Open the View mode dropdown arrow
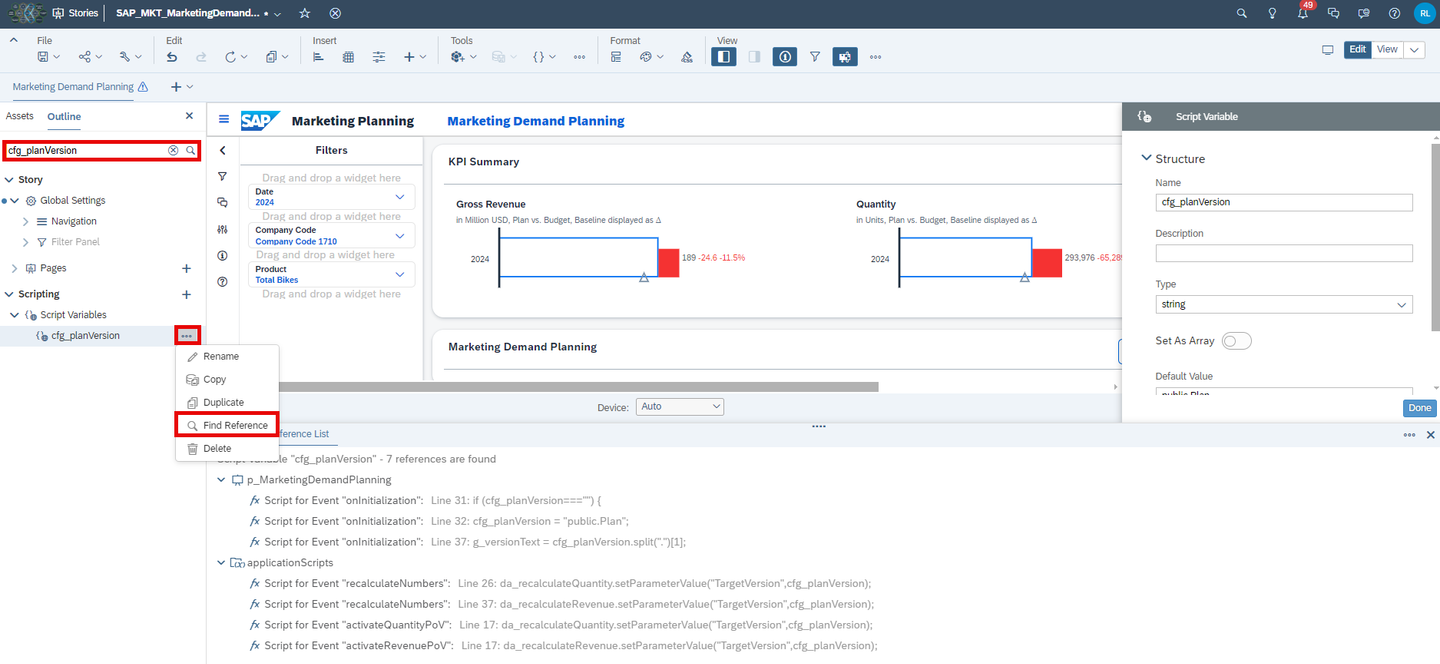This screenshot has height=664, width=1440. (x=1414, y=49)
